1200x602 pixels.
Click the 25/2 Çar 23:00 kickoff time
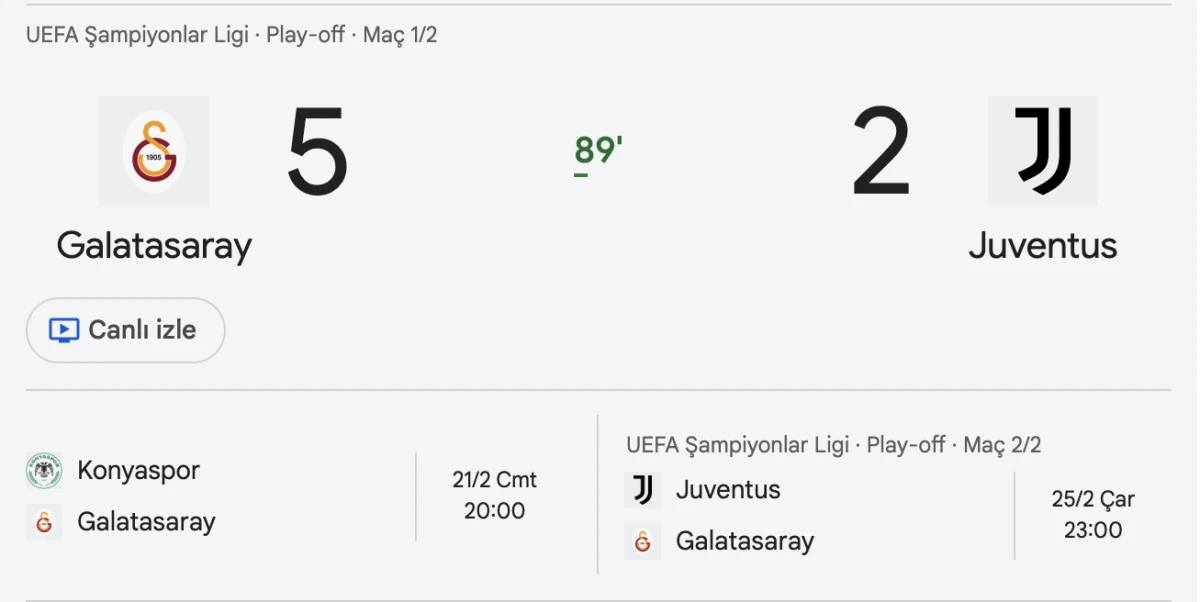point(1093,516)
